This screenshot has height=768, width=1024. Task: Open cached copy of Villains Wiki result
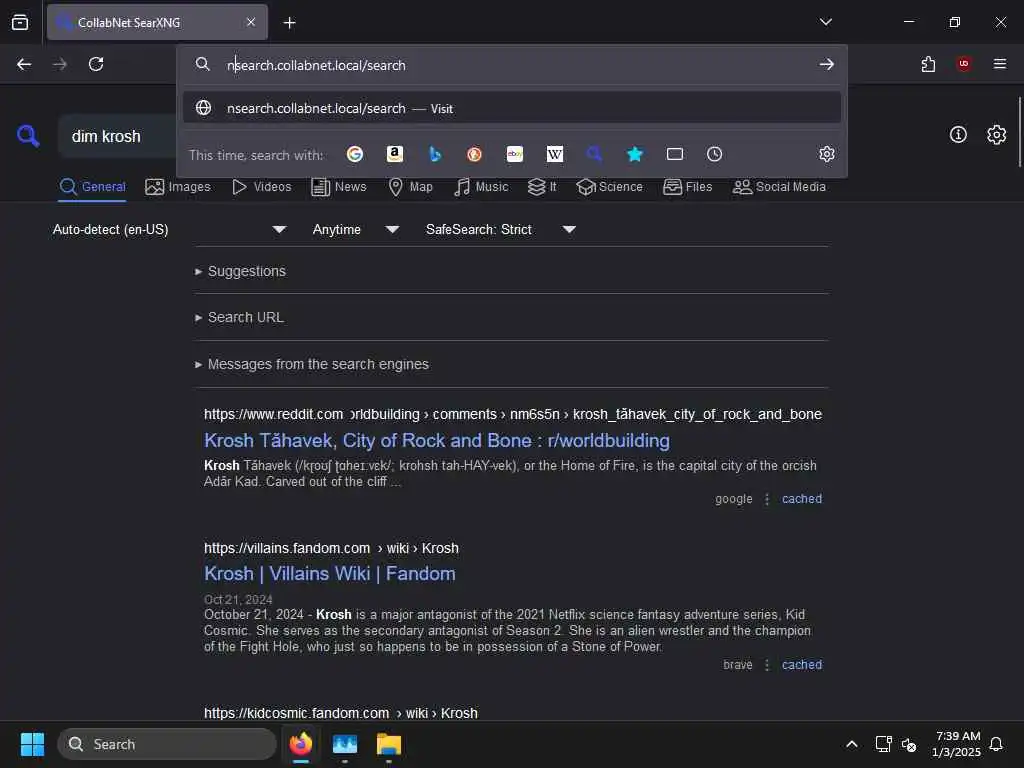pos(801,665)
